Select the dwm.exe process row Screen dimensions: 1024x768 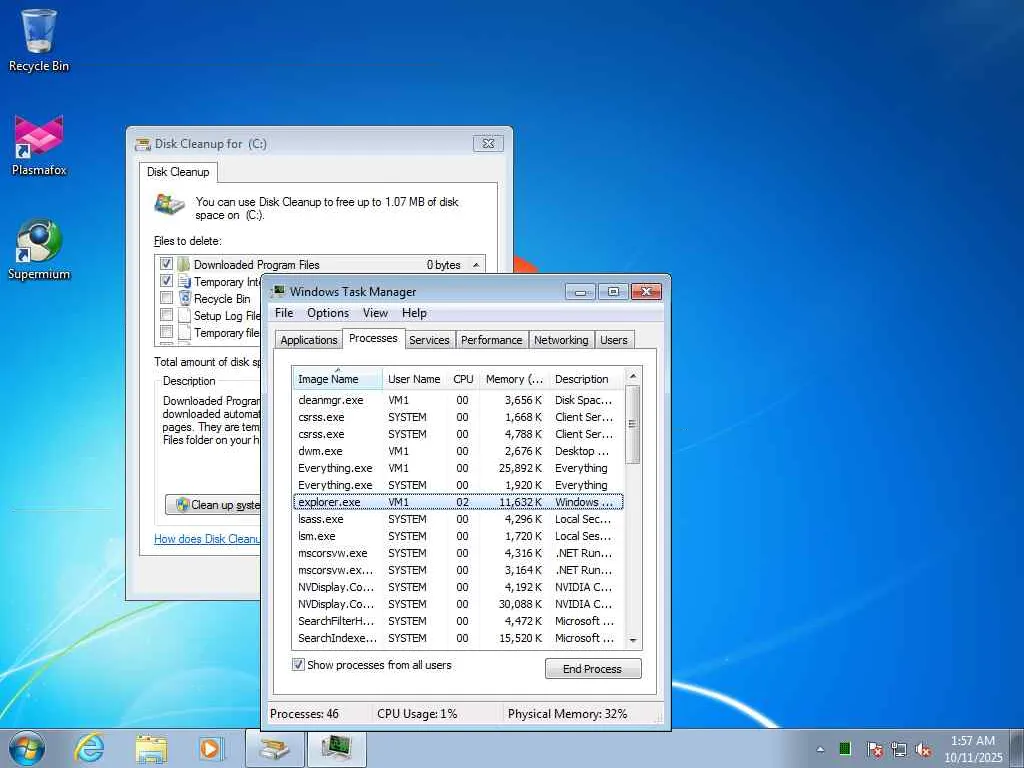pyautogui.click(x=457, y=451)
